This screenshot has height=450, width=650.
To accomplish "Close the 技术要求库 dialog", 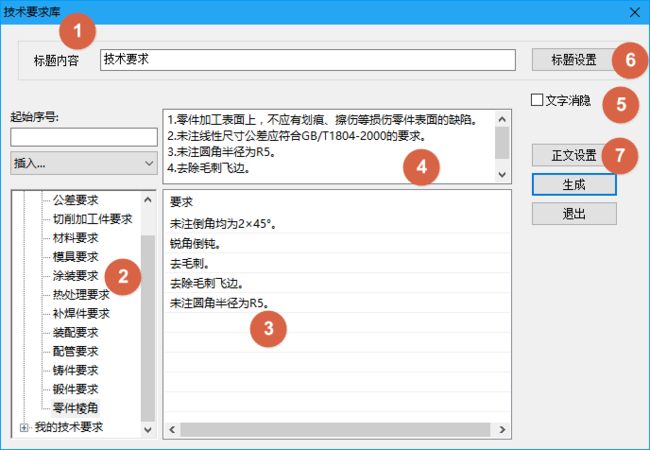I will coord(635,12).
